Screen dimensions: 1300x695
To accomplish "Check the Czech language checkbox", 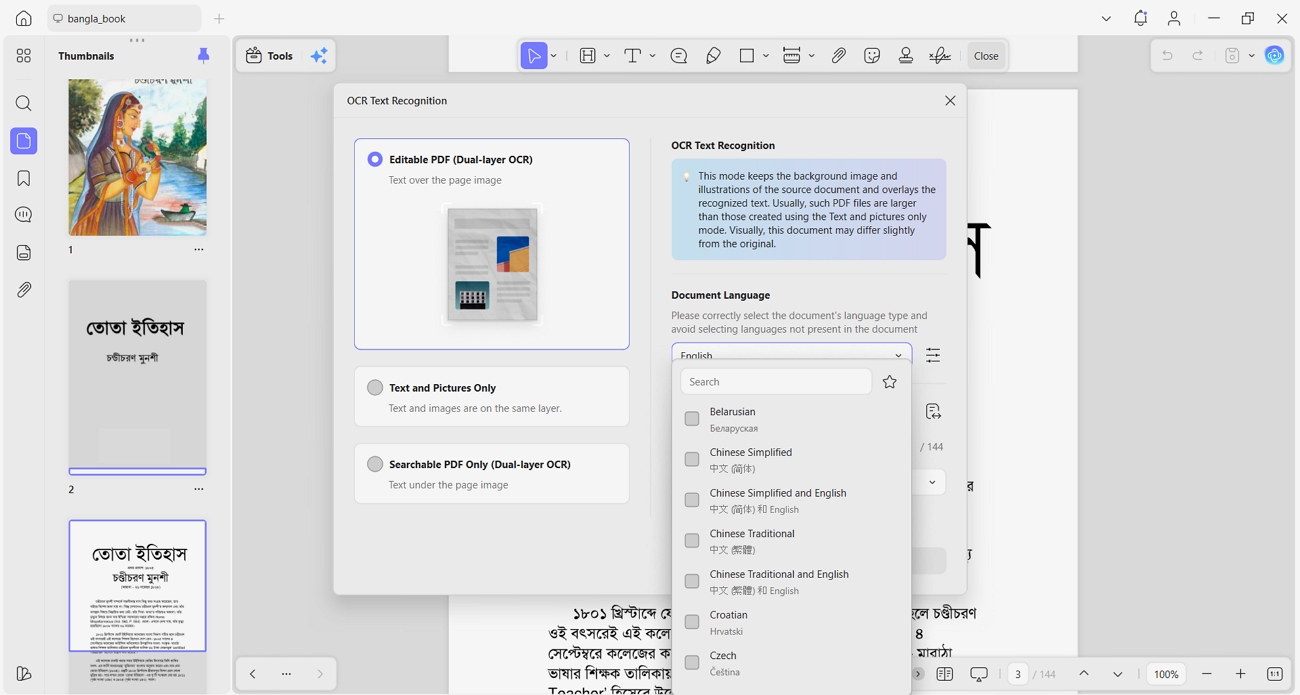I will (x=692, y=663).
